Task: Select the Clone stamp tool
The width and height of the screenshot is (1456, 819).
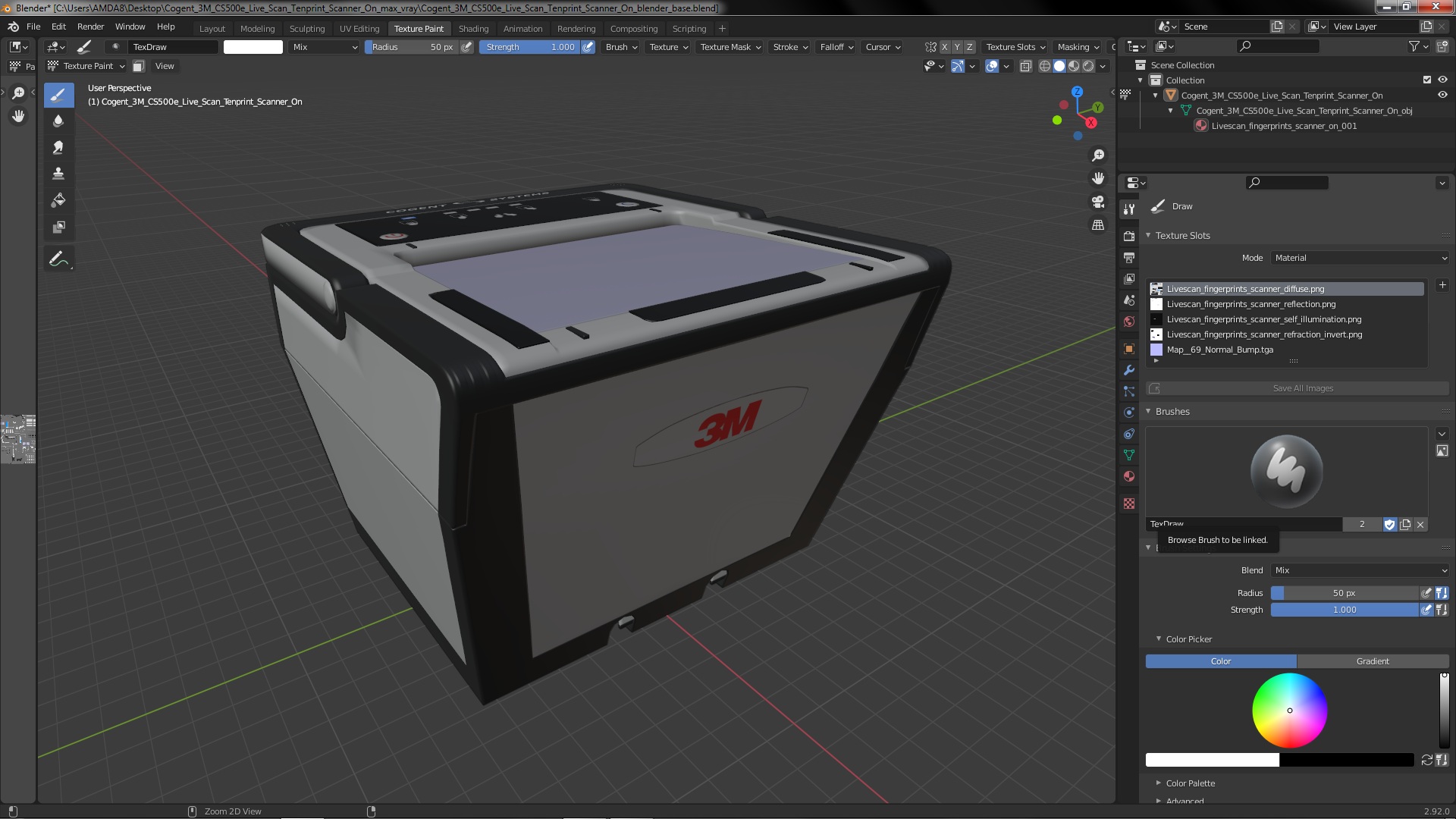Action: click(x=58, y=174)
